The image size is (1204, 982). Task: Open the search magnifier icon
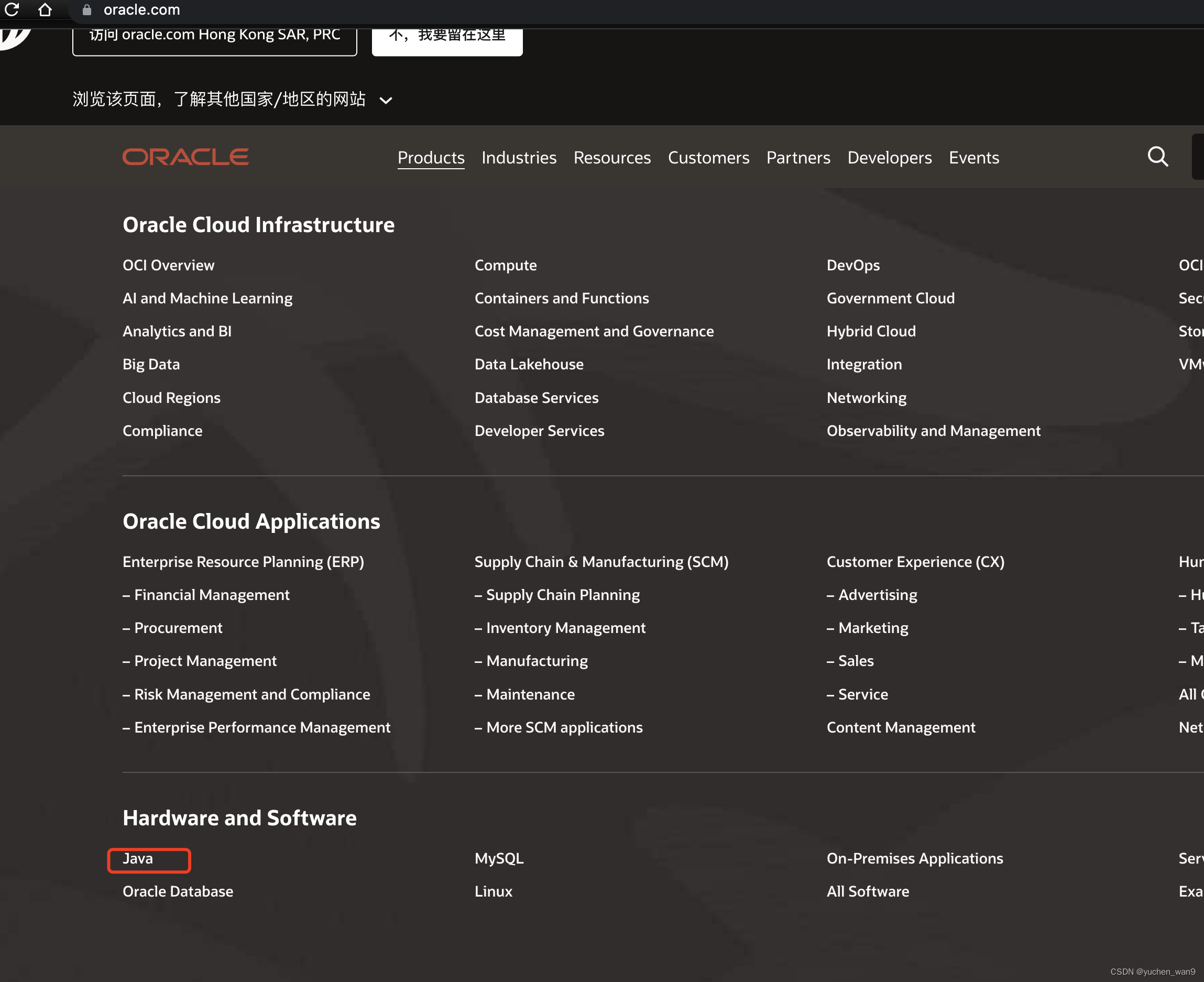1157,157
